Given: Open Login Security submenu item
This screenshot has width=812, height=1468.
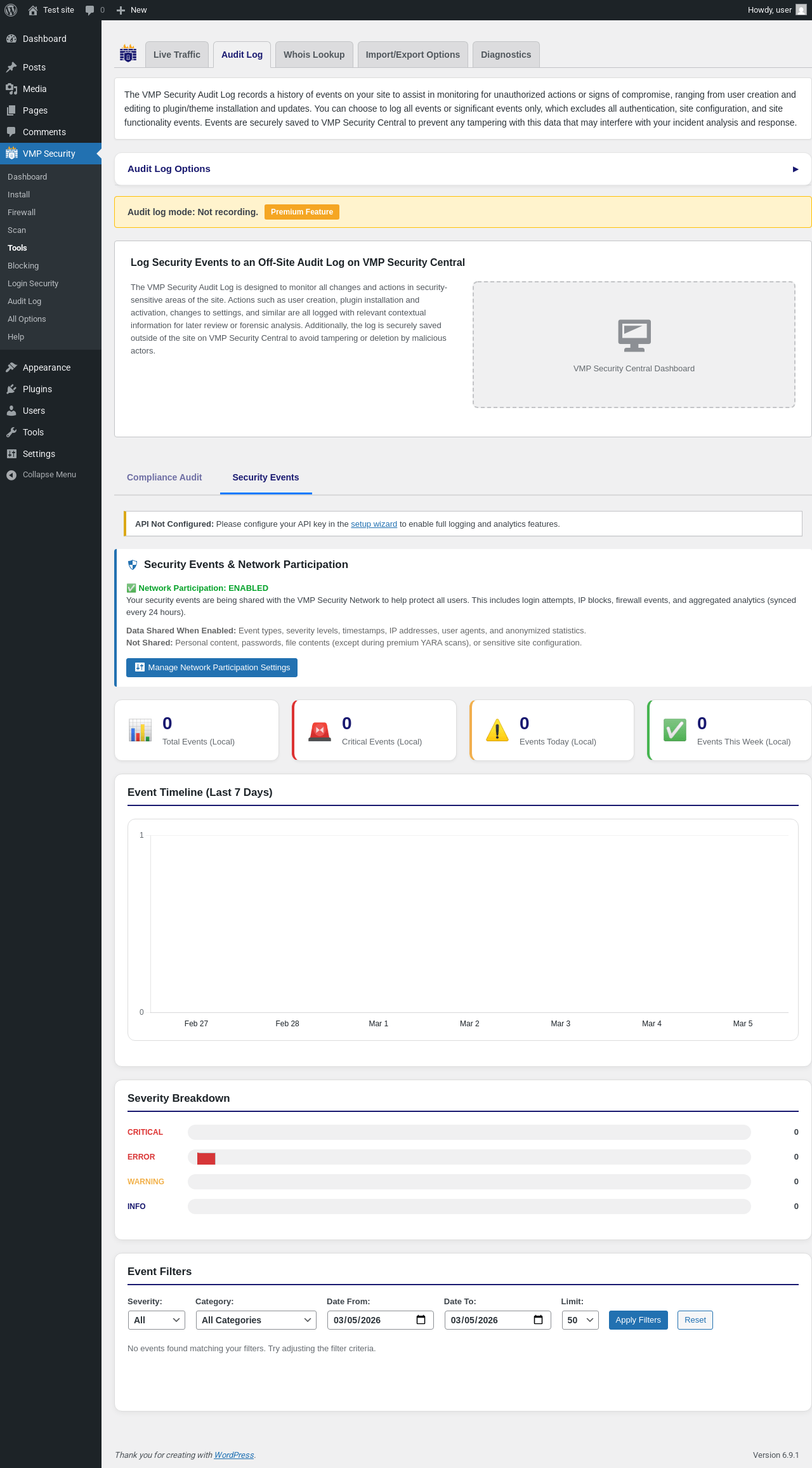Looking at the screenshot, I should coord(33,284).
